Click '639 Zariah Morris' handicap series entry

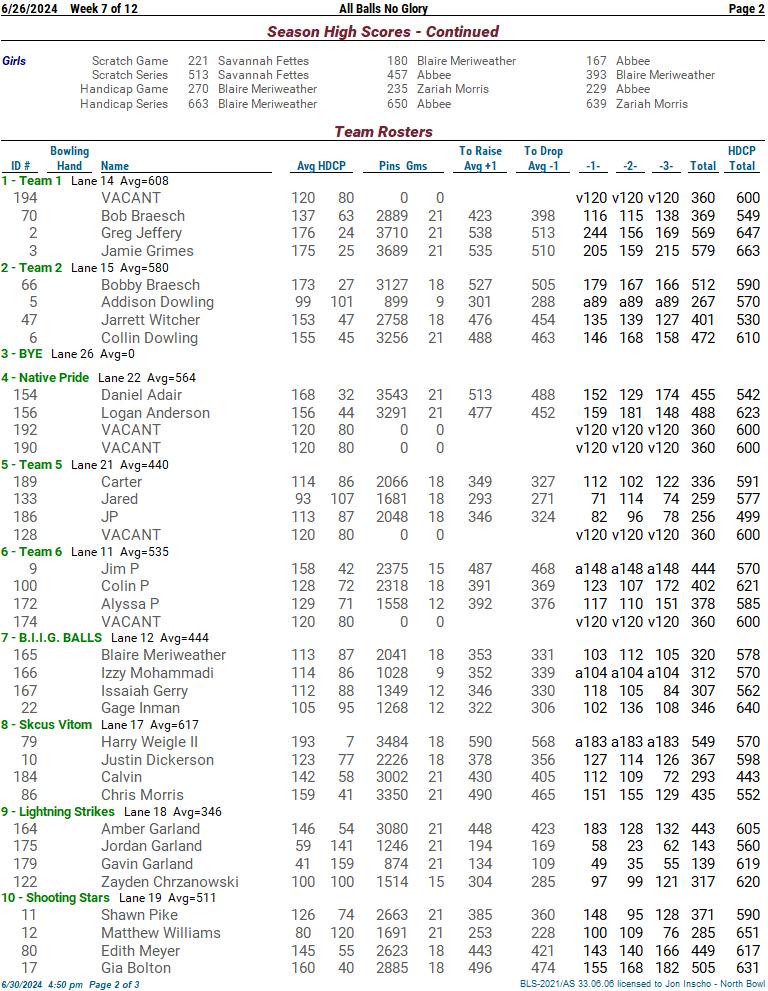click(x=637, y=104)
